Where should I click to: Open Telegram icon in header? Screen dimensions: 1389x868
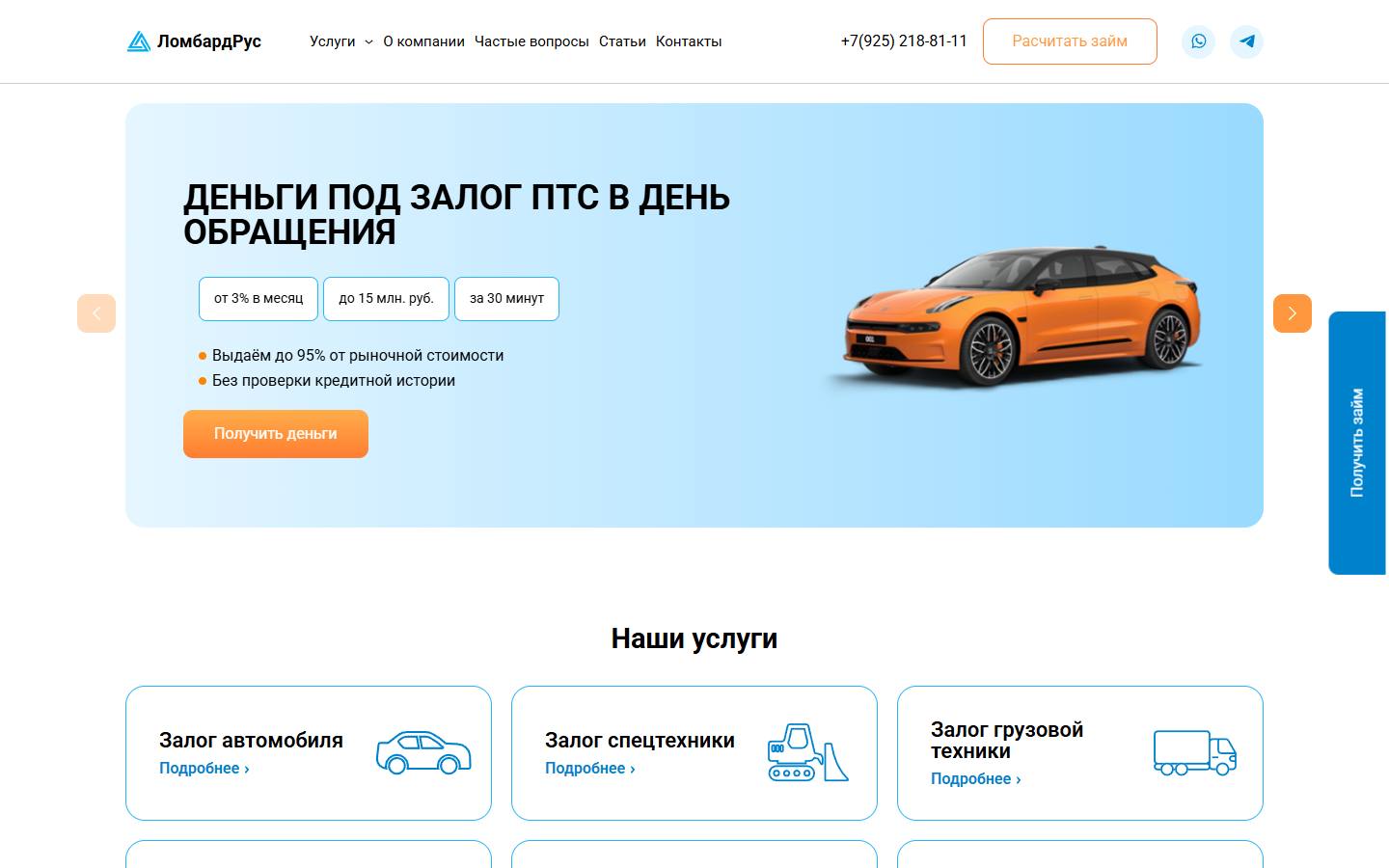pyautogui.click(x=1246, y=41)
